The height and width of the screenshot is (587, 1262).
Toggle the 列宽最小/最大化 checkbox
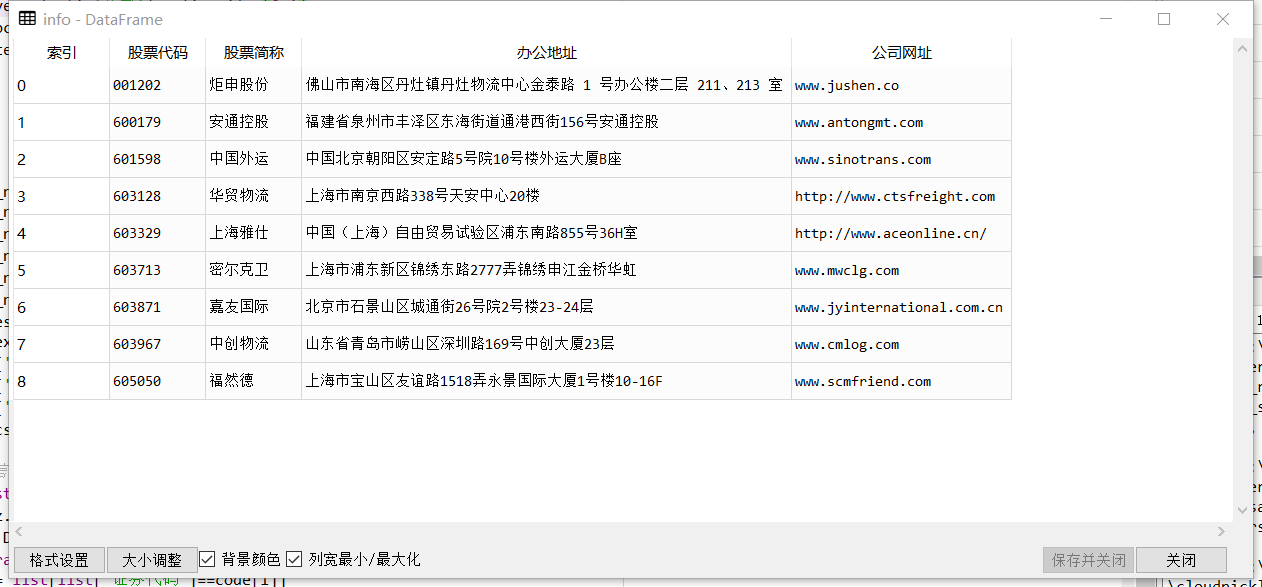[294, 559]
